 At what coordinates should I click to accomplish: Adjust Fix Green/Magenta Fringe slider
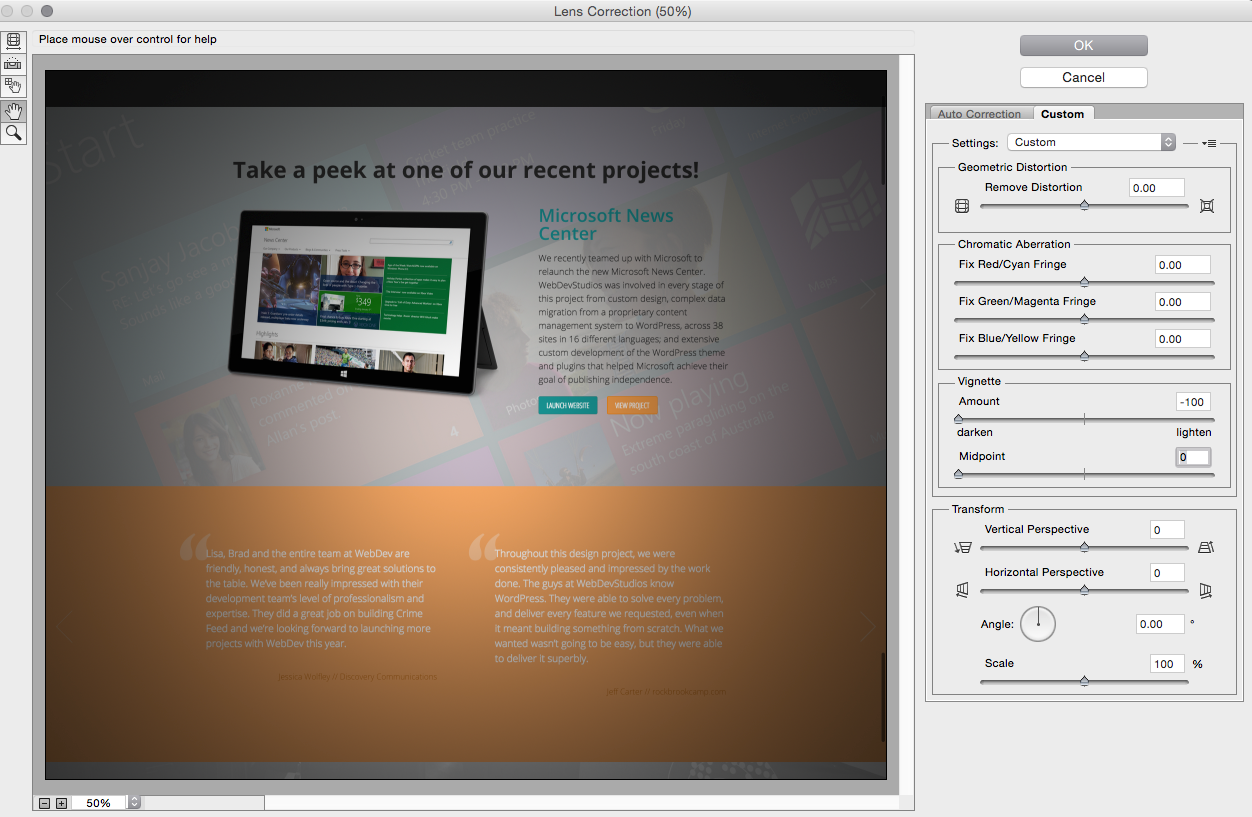coord(1084,320)
